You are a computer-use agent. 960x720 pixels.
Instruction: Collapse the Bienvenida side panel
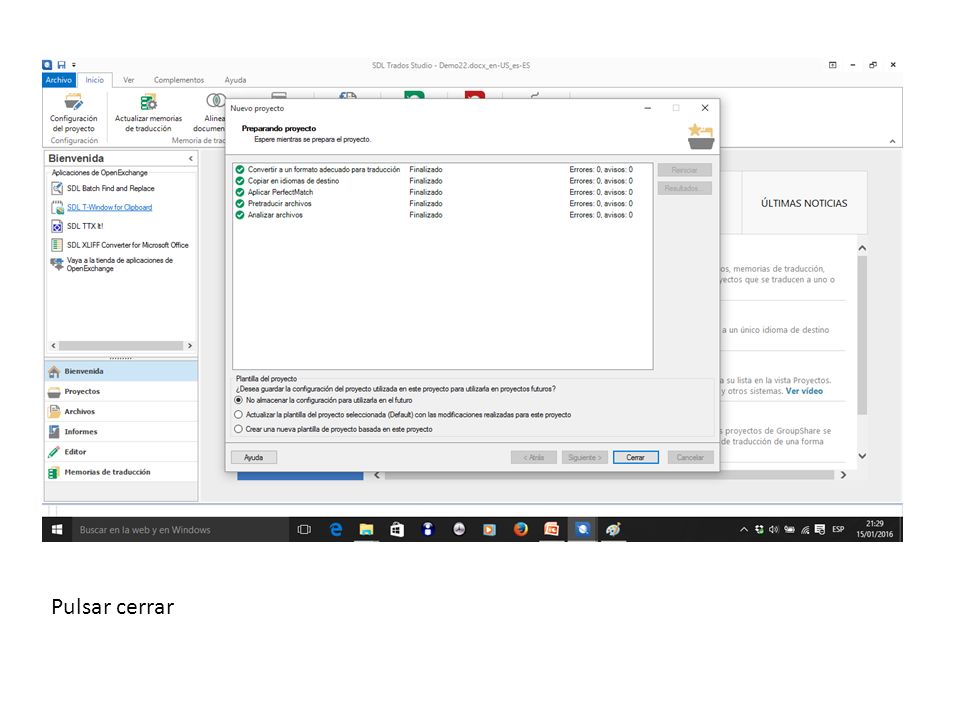pos(191,159)
